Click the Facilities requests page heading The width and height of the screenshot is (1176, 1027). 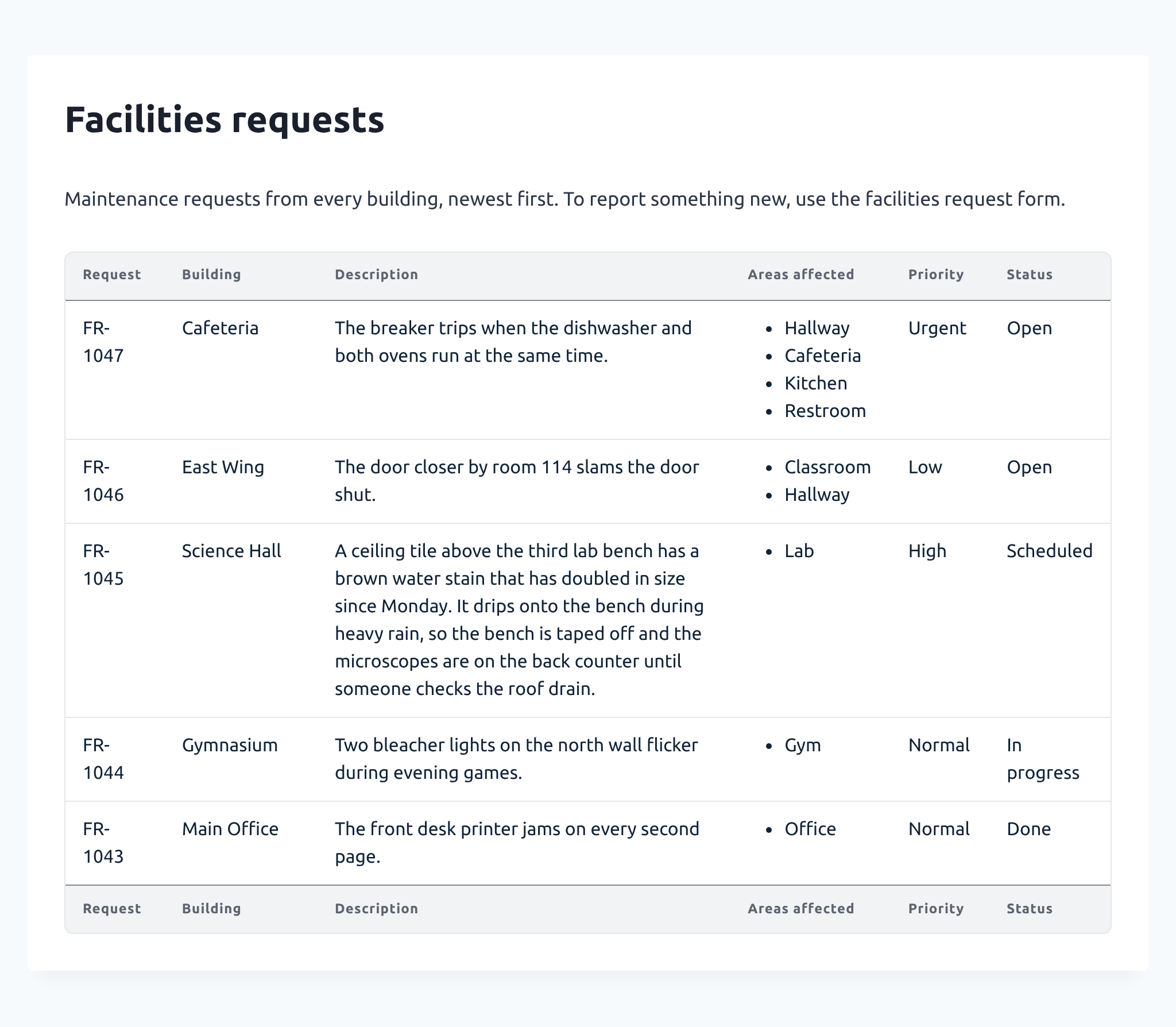click(x=225, y=119)
